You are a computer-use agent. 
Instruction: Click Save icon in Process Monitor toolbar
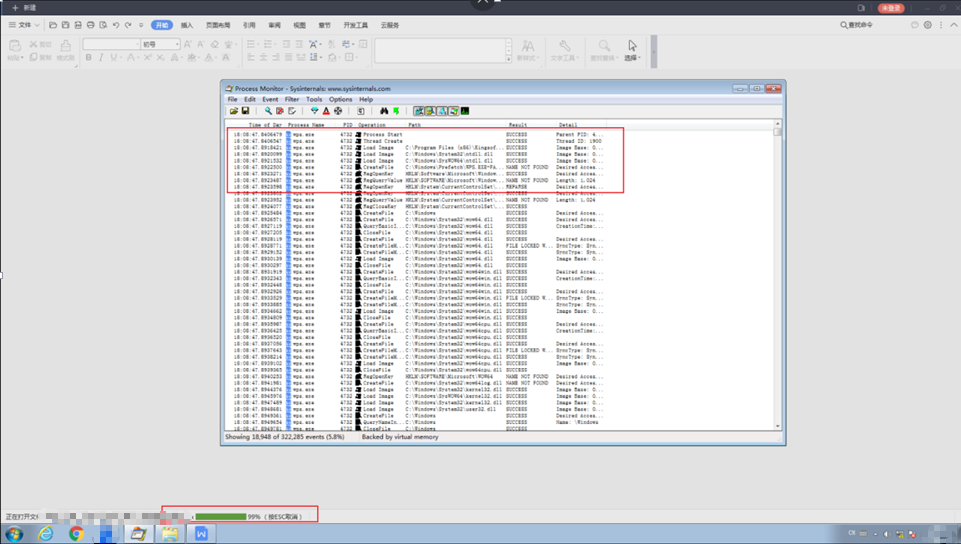(x=245, y=111)
